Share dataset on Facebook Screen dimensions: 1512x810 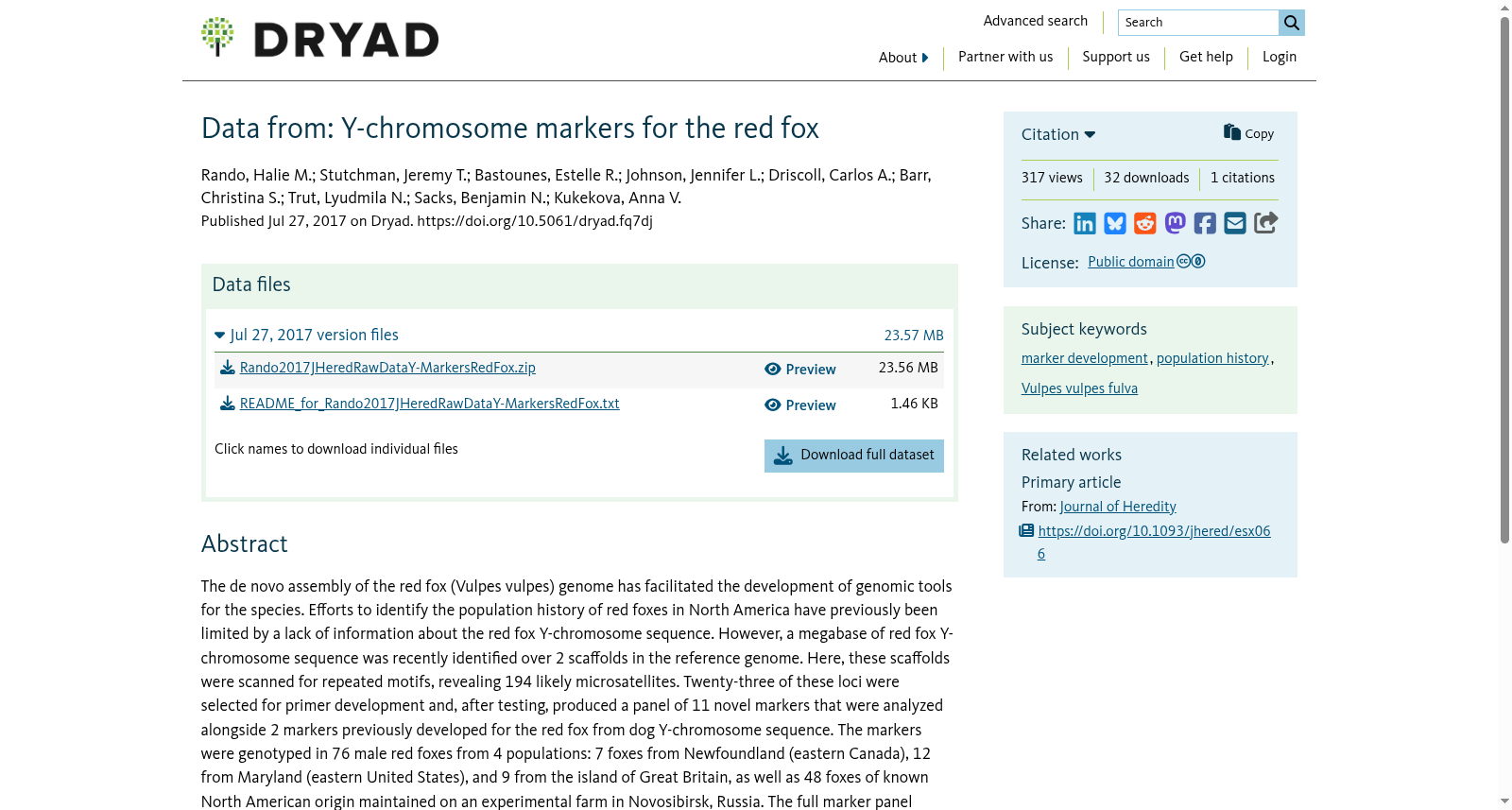tap(1205, 223)
